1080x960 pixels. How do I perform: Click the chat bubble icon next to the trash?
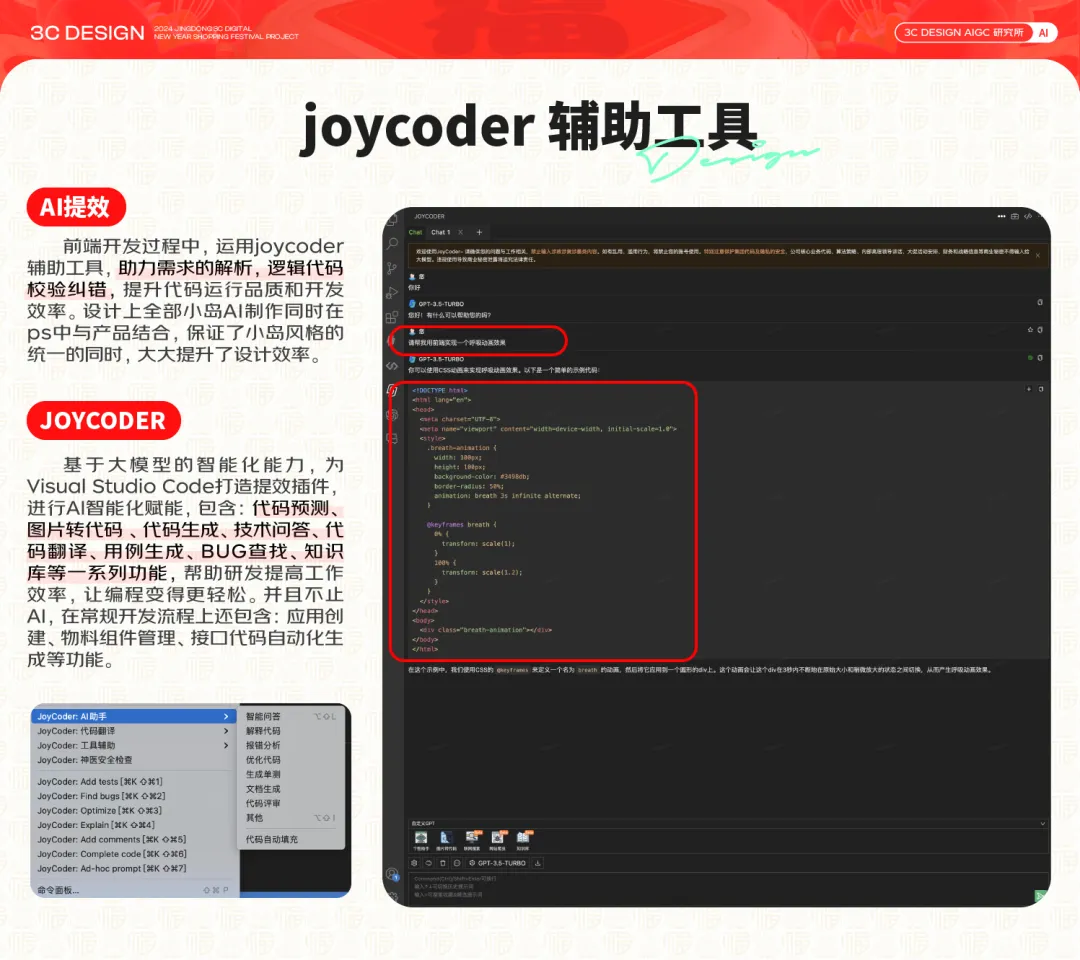(x=457, y=863)
